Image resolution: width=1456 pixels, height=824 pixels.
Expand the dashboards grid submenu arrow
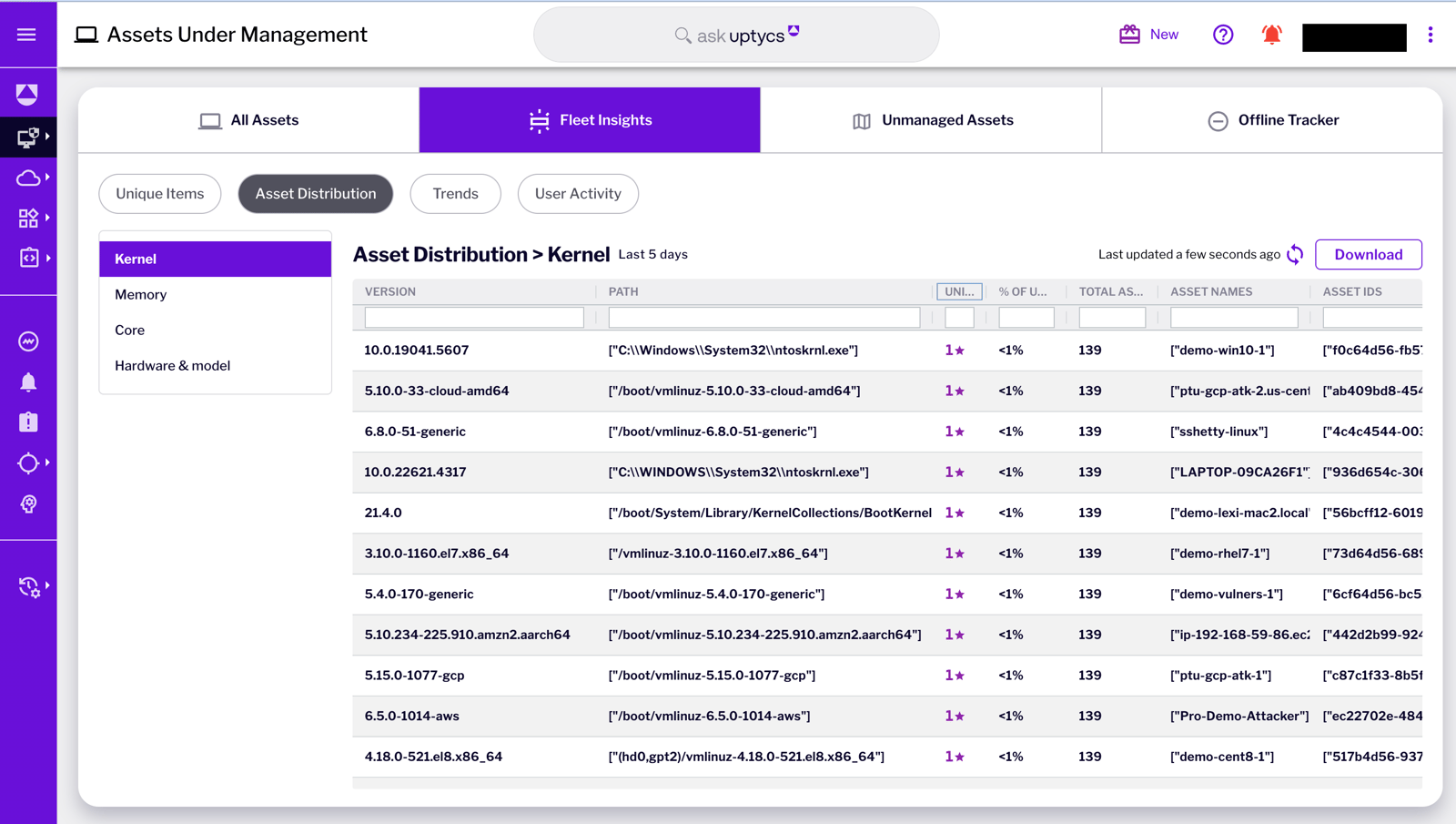point(47,217)
